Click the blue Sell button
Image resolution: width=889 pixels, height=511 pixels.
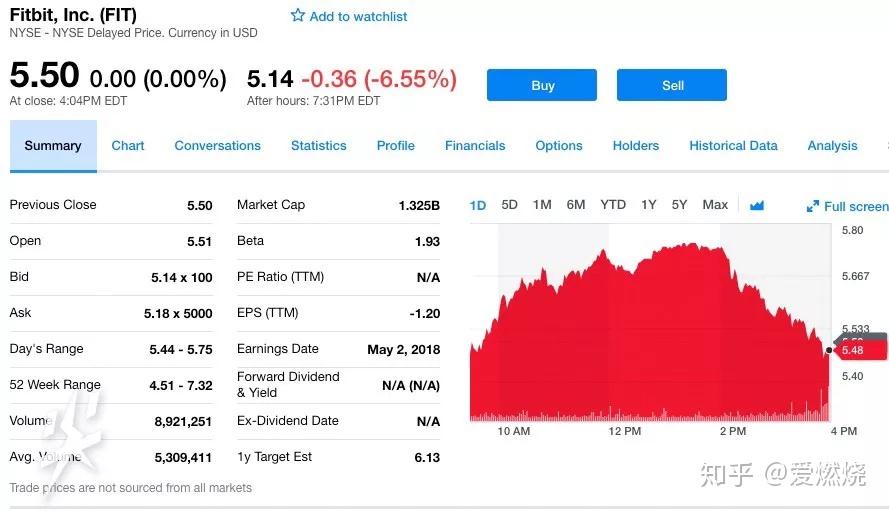672,85
